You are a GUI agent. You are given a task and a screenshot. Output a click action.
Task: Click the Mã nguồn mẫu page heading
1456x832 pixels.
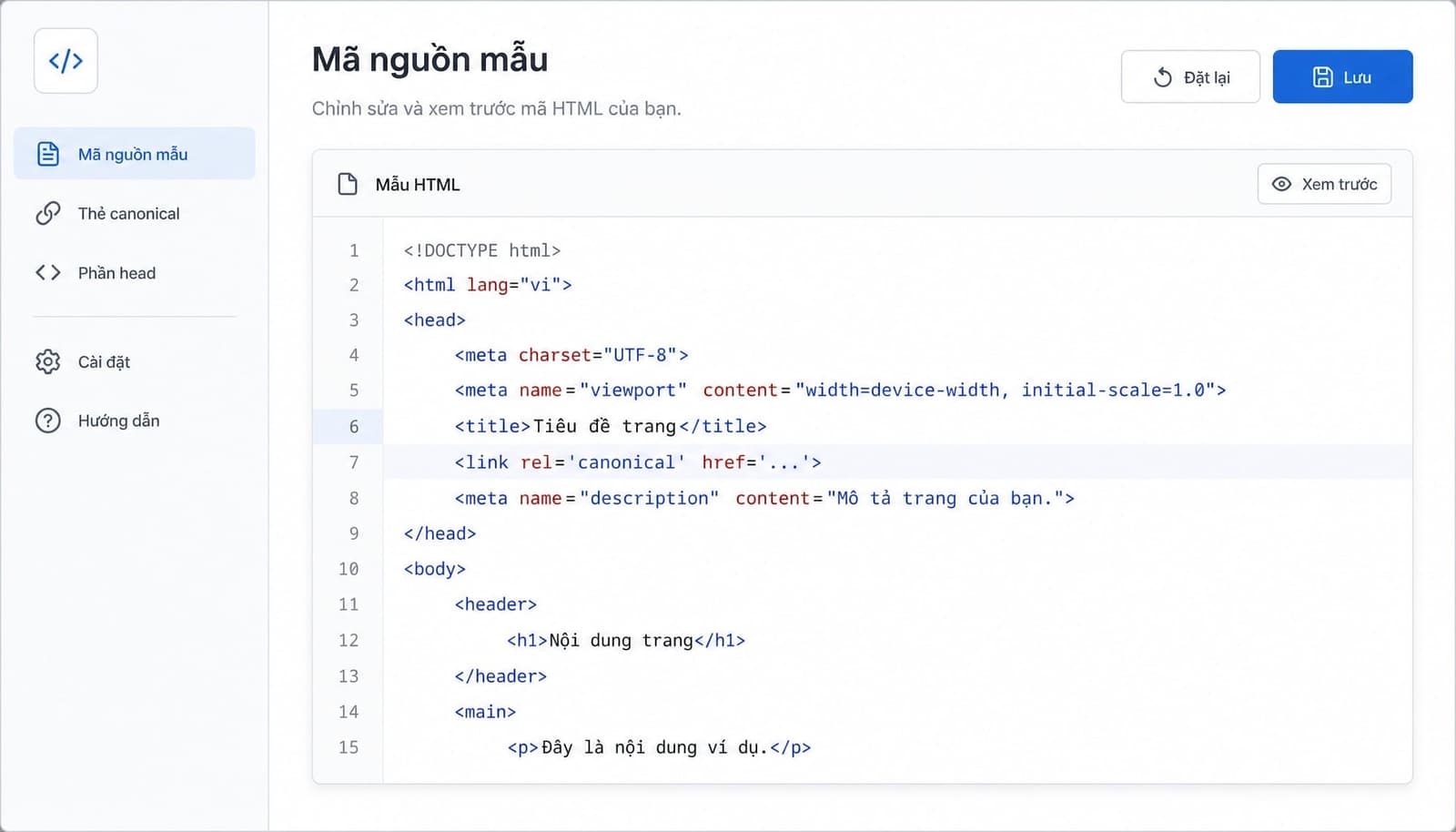tap(430, 59)
